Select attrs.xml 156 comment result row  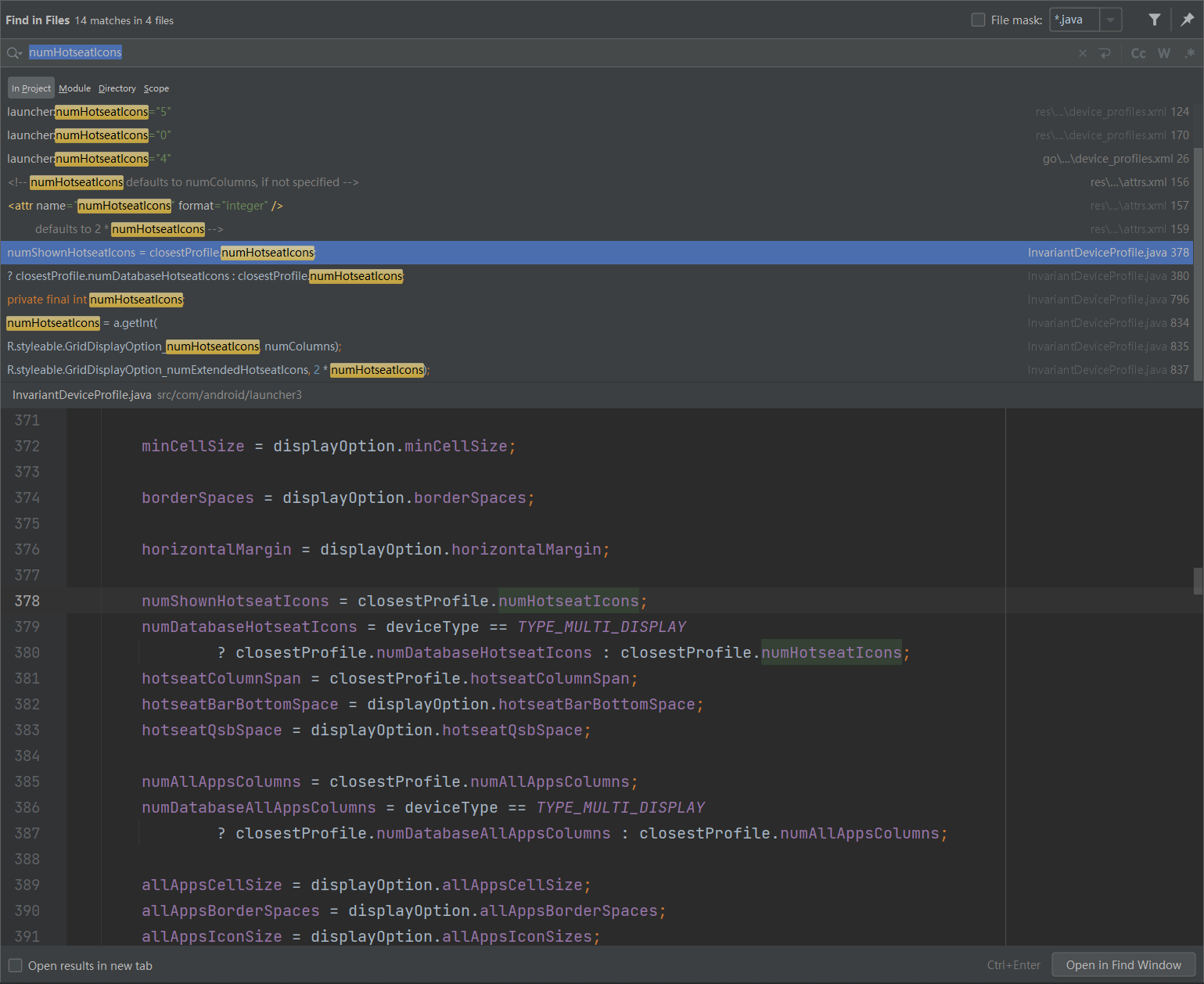[596, 182]
